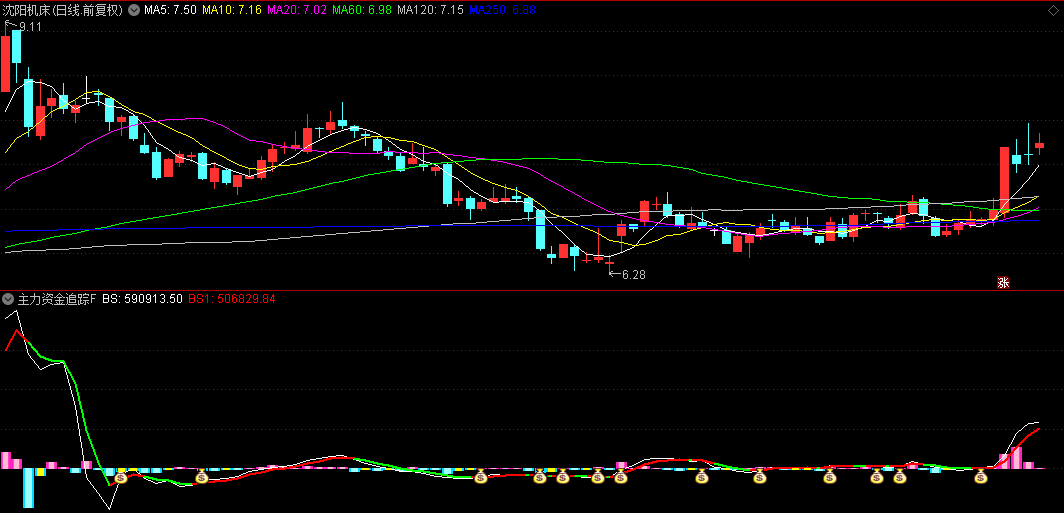Select the MA10: 7.16 label
The width and height of the screenshot is (1064, 513).
pyautogui.click(x=232, y=10)
